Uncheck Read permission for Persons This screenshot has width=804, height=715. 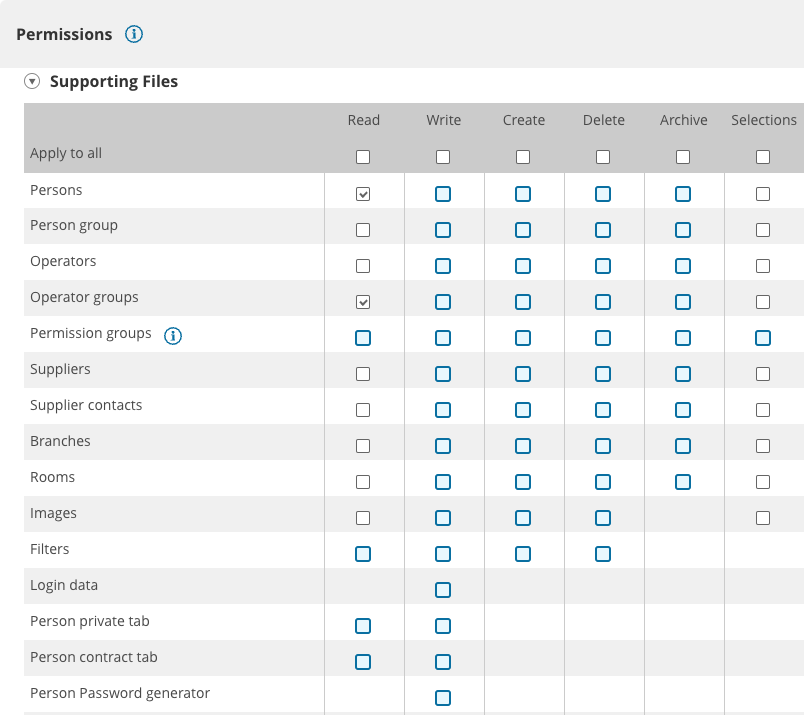[x=363, y=193]
